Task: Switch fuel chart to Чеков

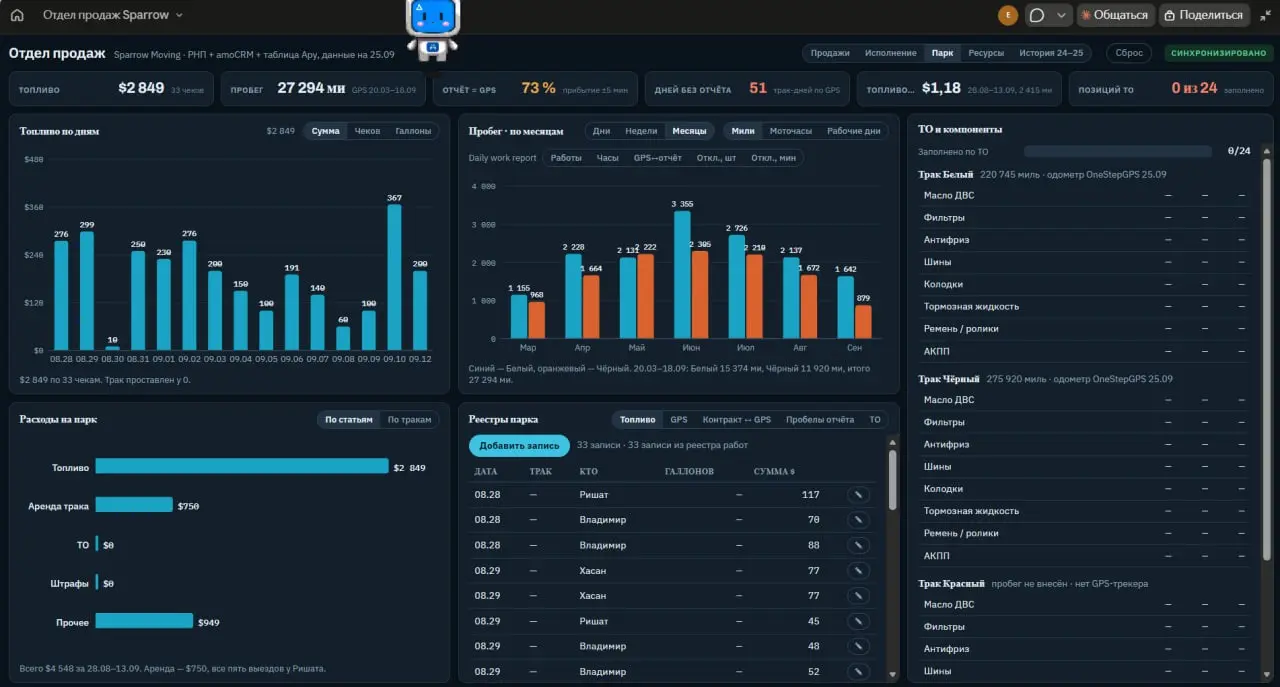Action: 367,131
